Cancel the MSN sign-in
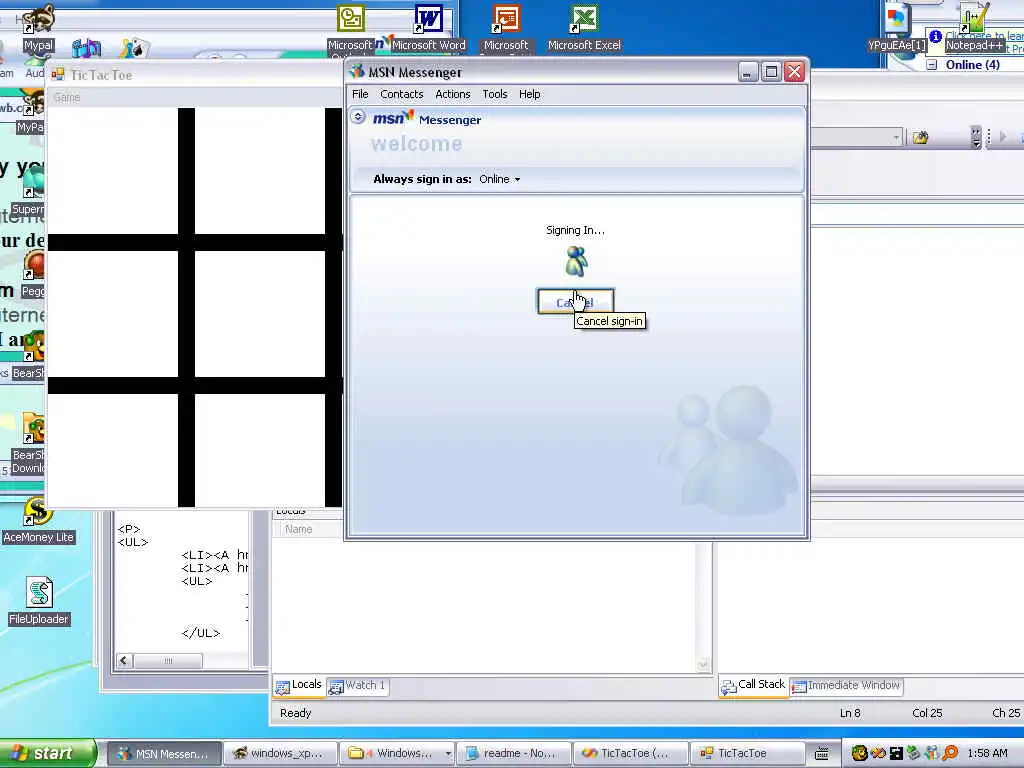1024x768 pixels. click(x=575, y=302)
